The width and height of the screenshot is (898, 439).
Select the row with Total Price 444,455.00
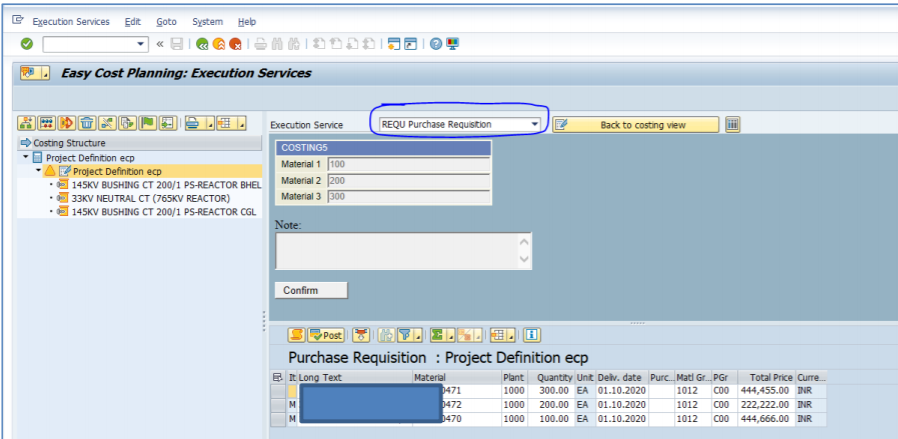click(x=278, y=391)
